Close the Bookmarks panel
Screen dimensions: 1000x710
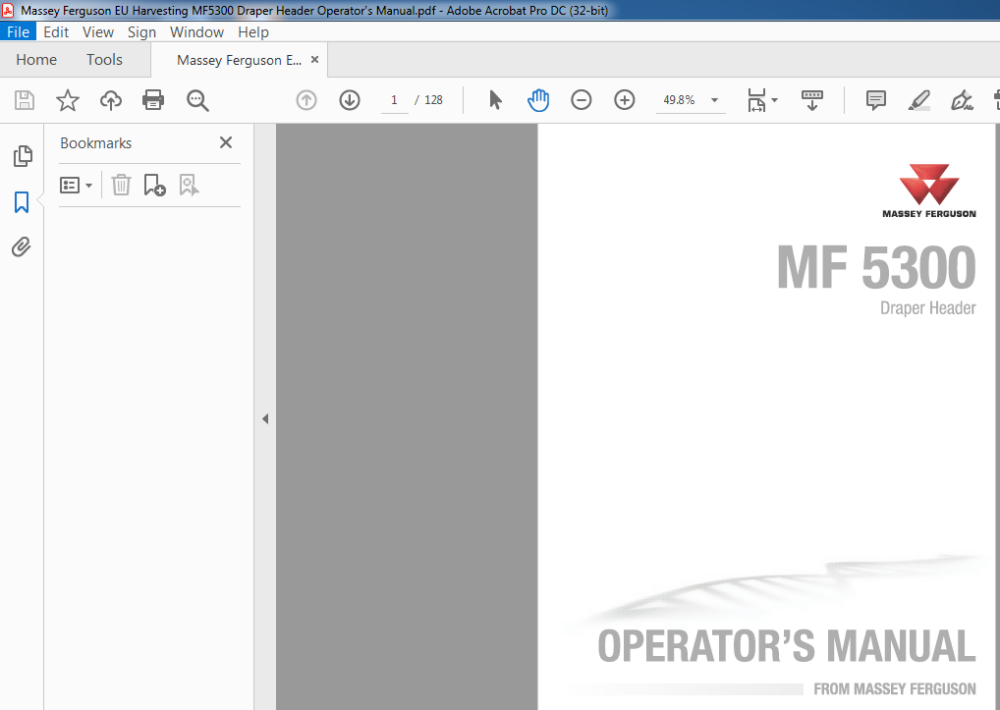(226, 143)
